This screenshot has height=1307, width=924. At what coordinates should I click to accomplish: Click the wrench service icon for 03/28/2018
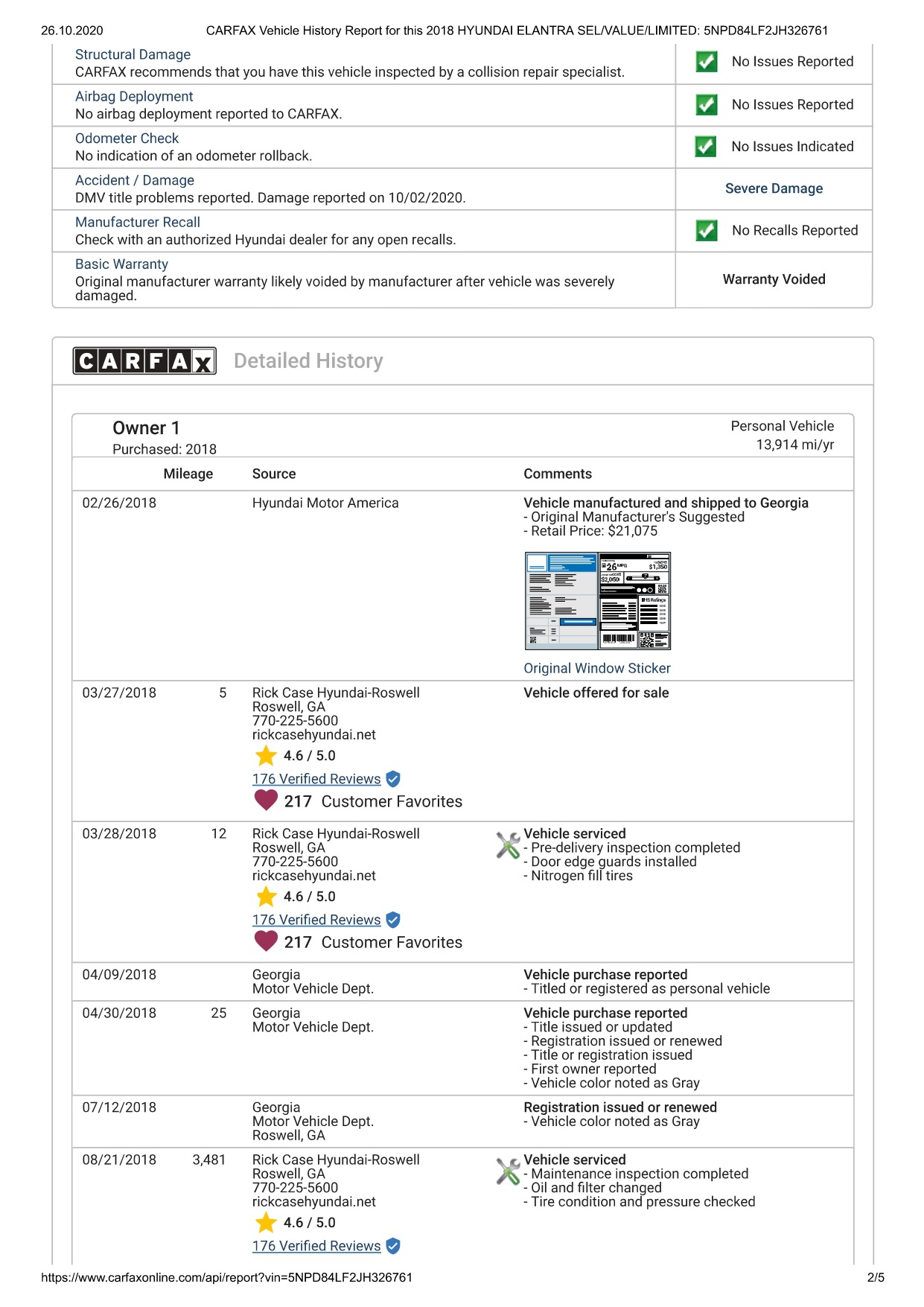[x=508, y=845]
